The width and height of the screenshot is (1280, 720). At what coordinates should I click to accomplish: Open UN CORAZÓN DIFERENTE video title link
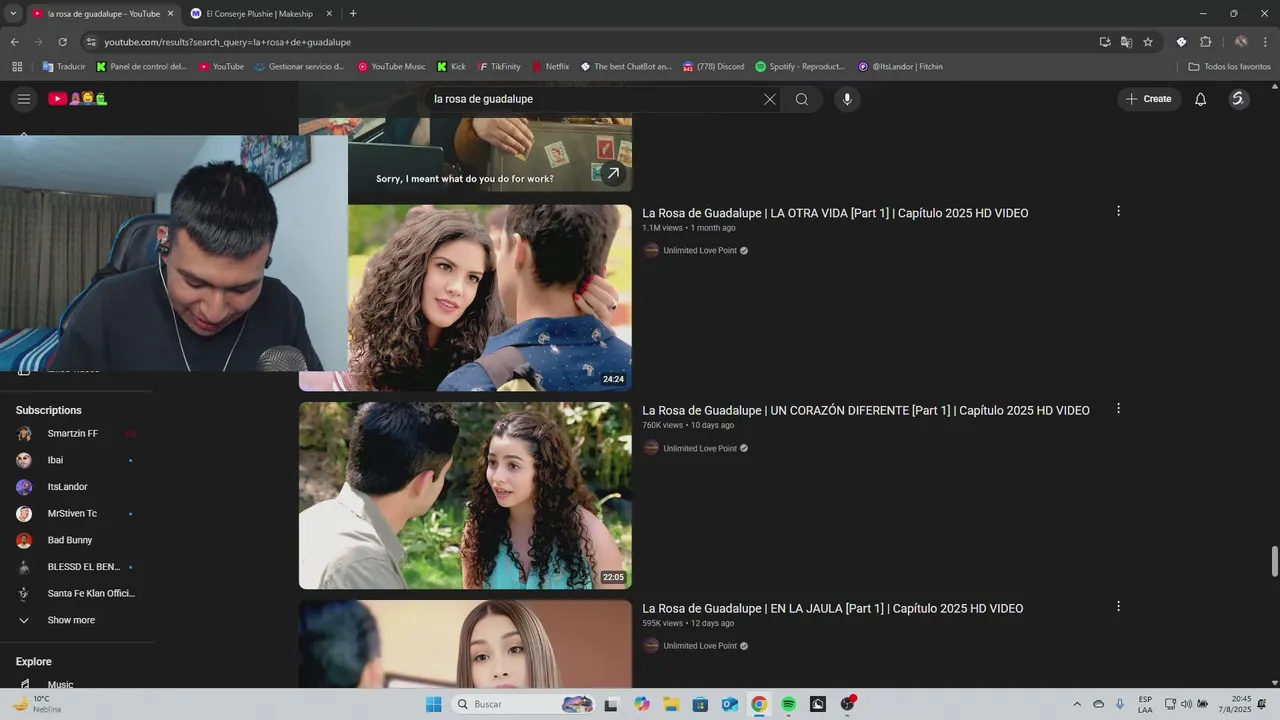(x=866, y=410)
